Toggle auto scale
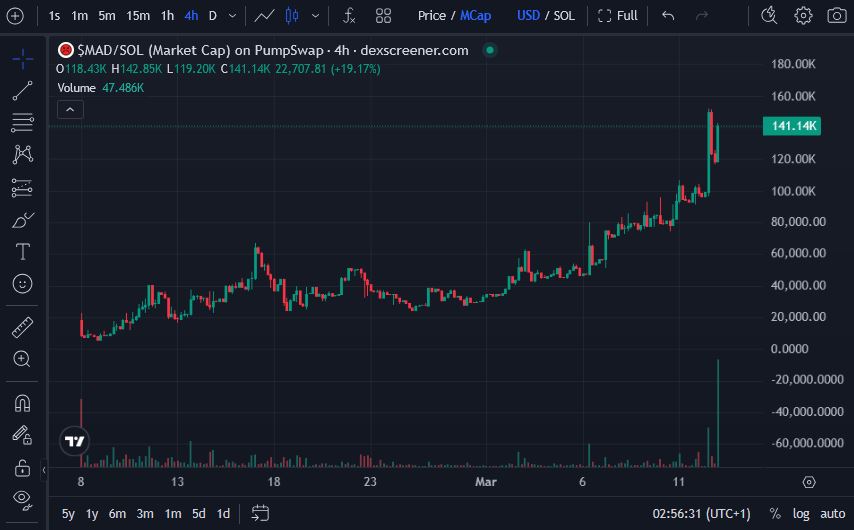This screenshot has width=854, height=530. pos(833,514)
